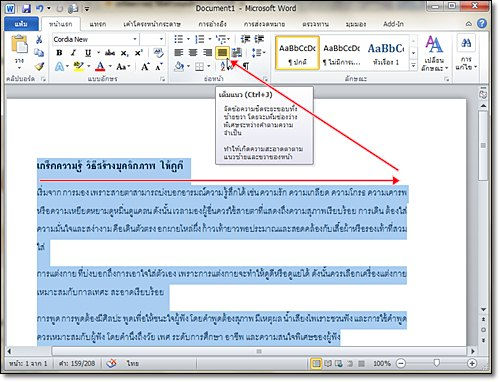
Task: Select the Heading 1 style
Action: (386, 53)
